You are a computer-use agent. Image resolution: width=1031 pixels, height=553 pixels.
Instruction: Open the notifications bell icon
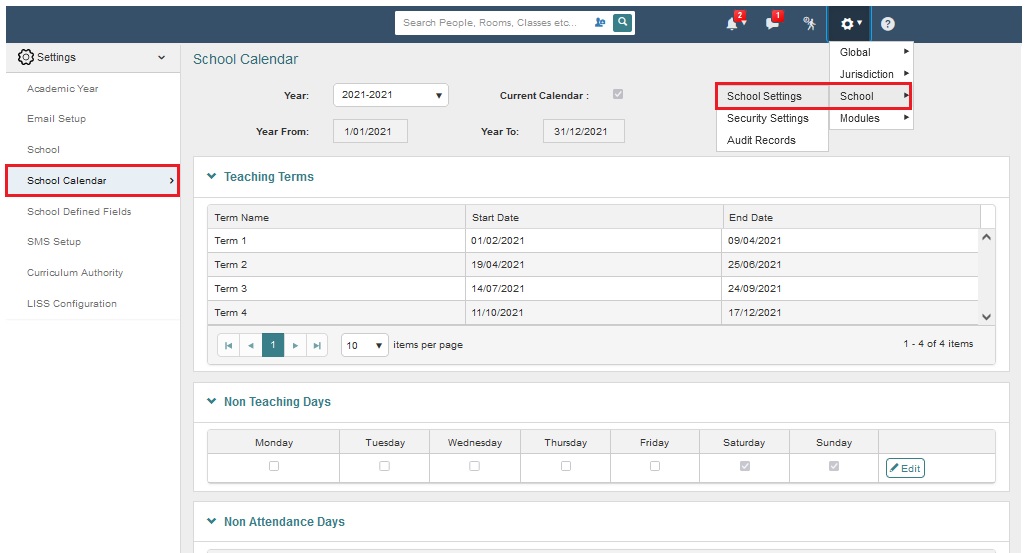pos(732,24)
